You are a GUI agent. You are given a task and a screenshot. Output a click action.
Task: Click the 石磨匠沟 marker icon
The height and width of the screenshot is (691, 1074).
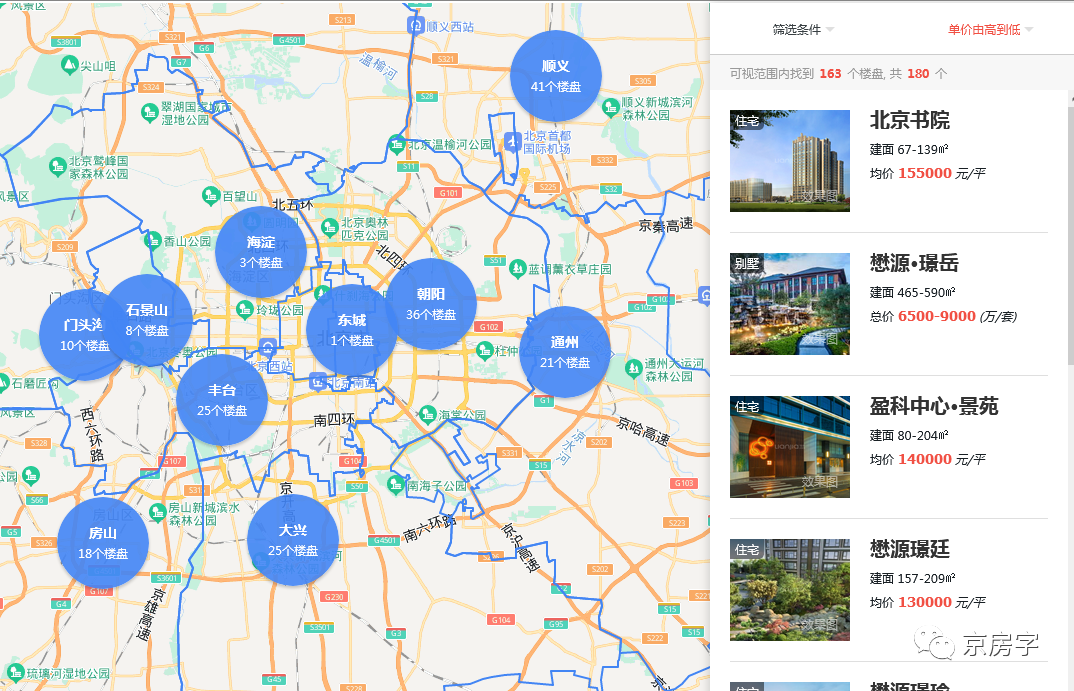3,383
